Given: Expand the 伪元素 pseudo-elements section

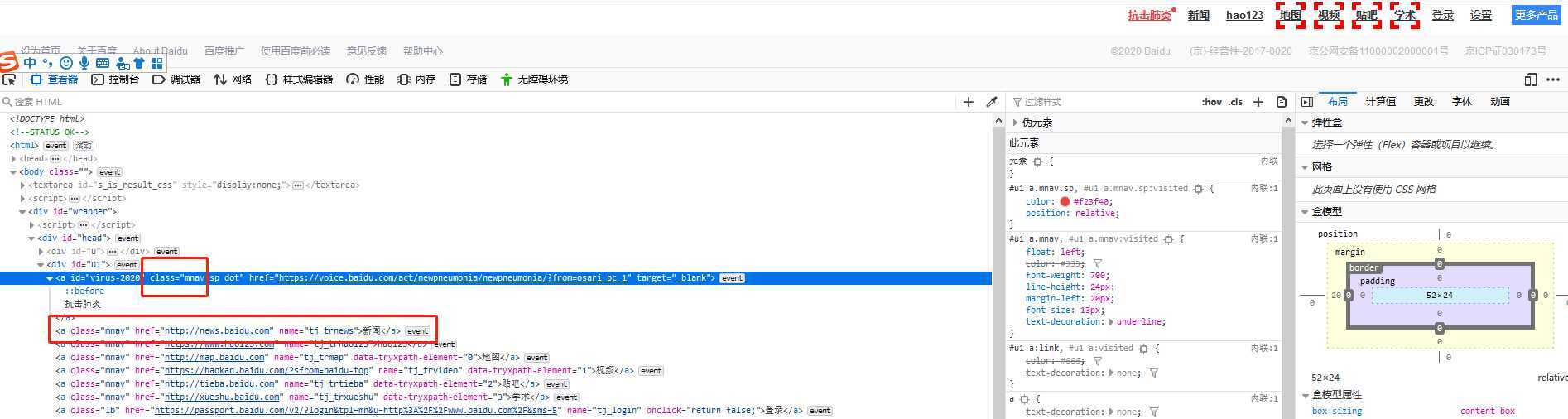Looking at the screenshot, I should [x=1015, y=123].
